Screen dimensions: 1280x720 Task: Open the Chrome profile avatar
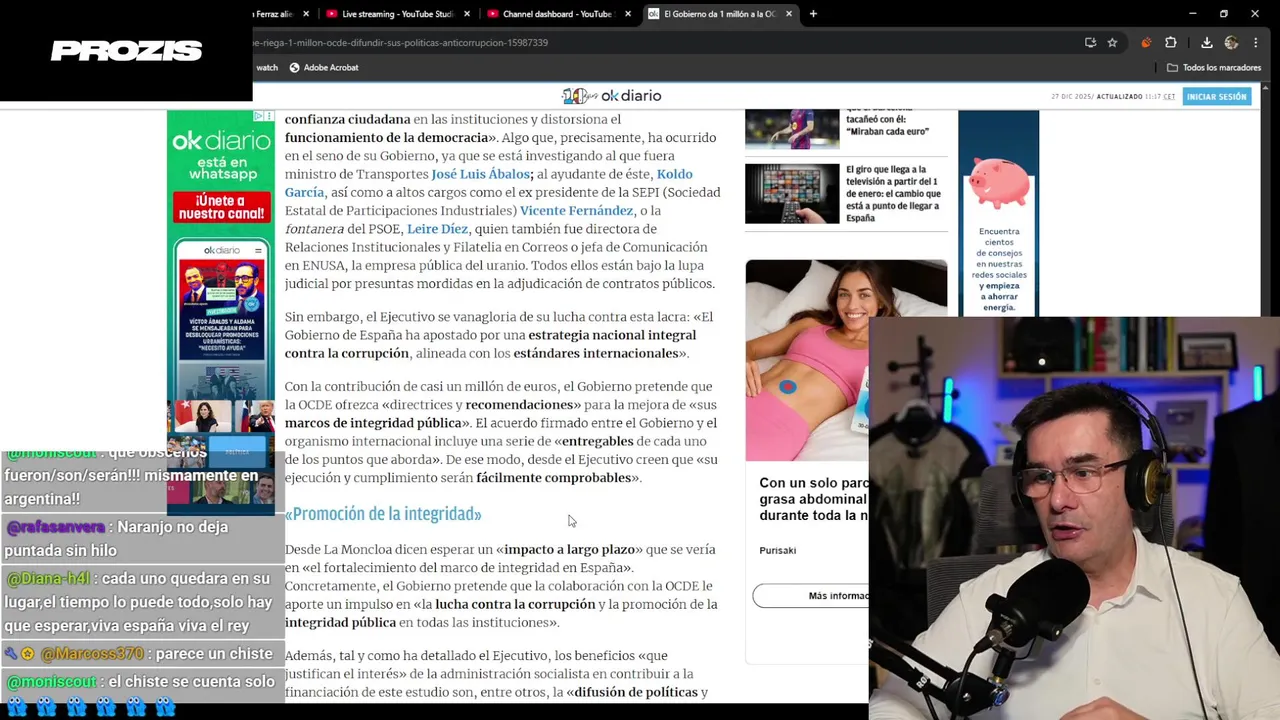point(1231,43)
